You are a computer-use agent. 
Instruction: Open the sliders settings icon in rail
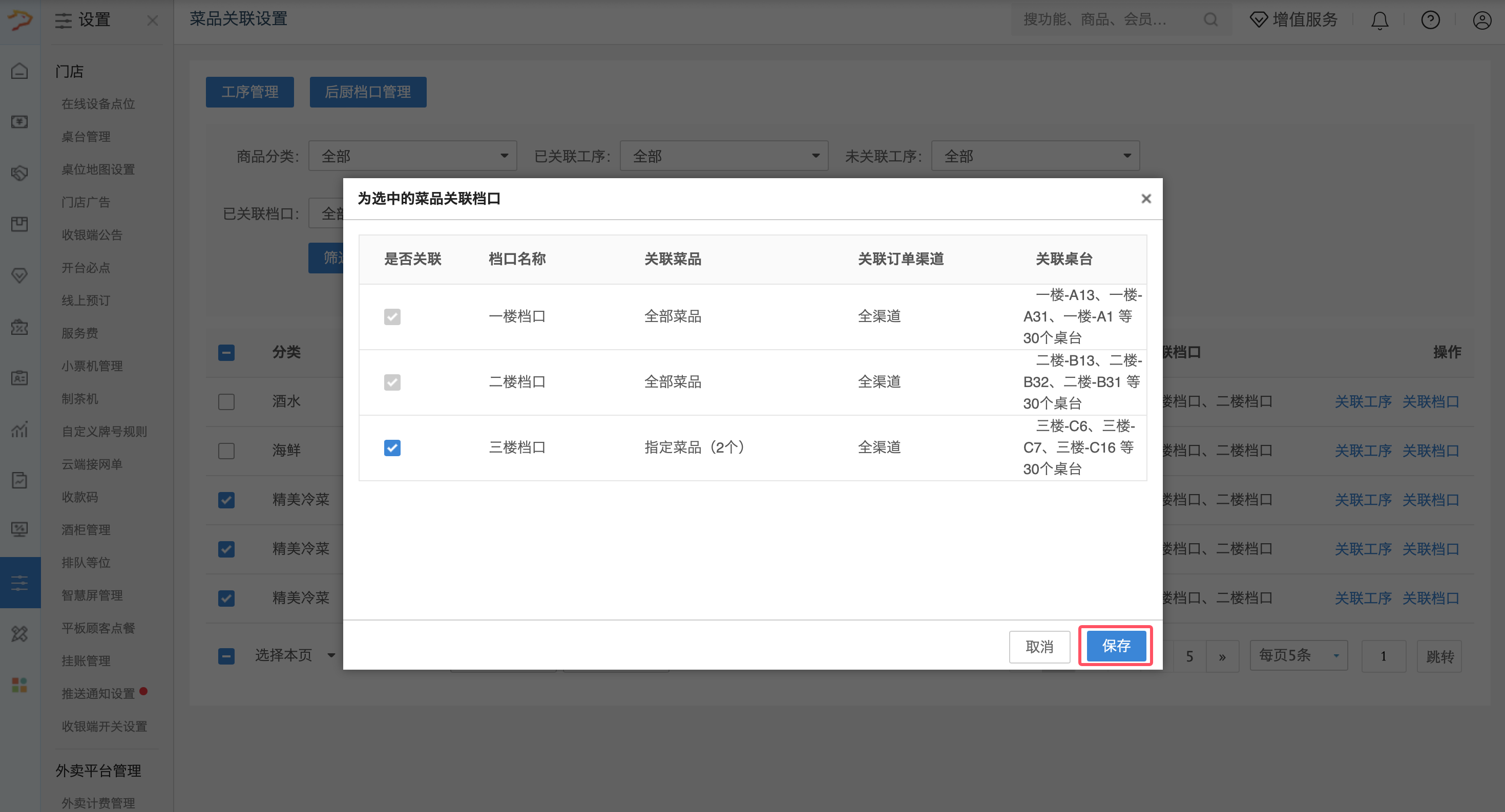pos(20,583)
